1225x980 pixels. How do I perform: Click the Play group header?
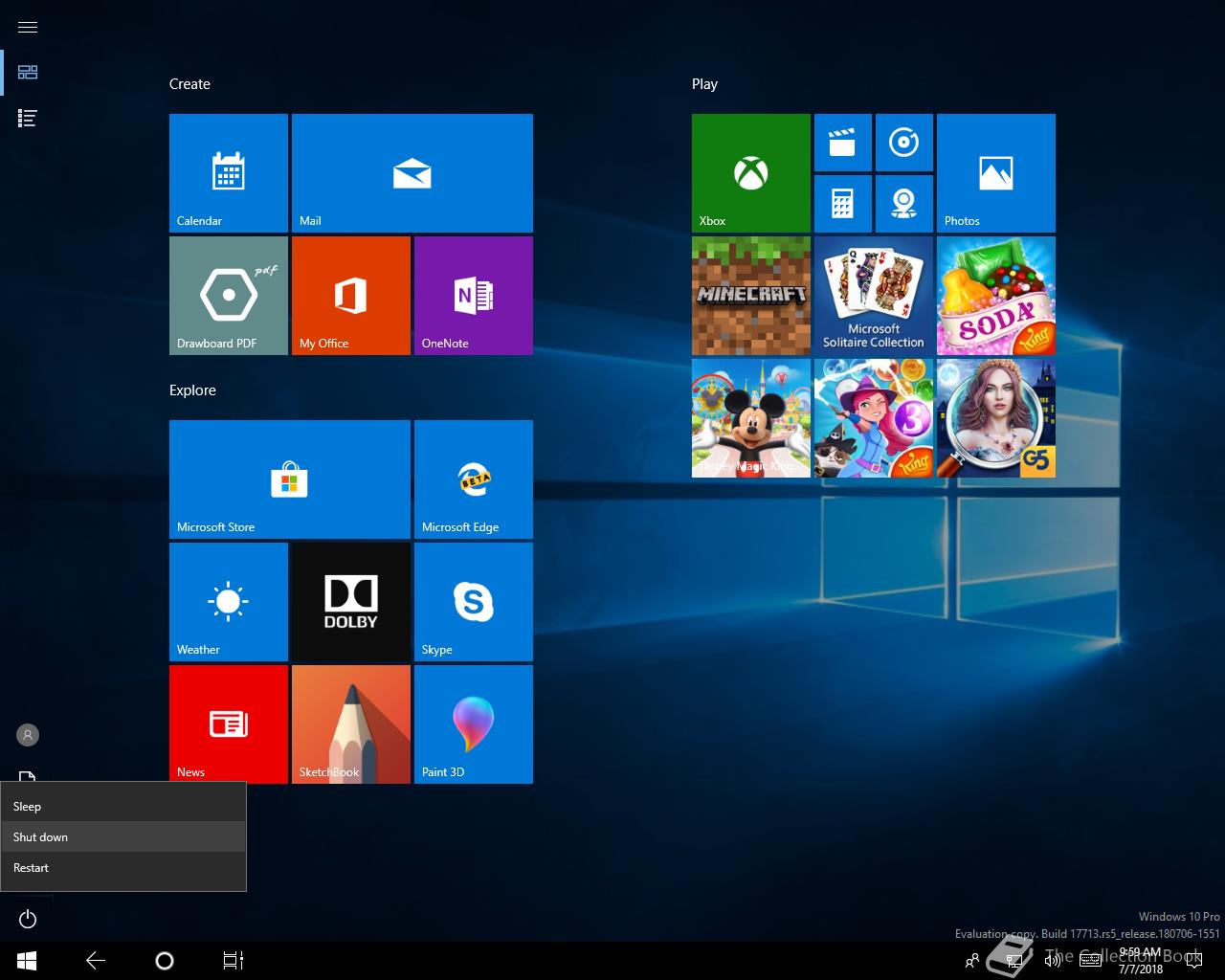[704, 84]
